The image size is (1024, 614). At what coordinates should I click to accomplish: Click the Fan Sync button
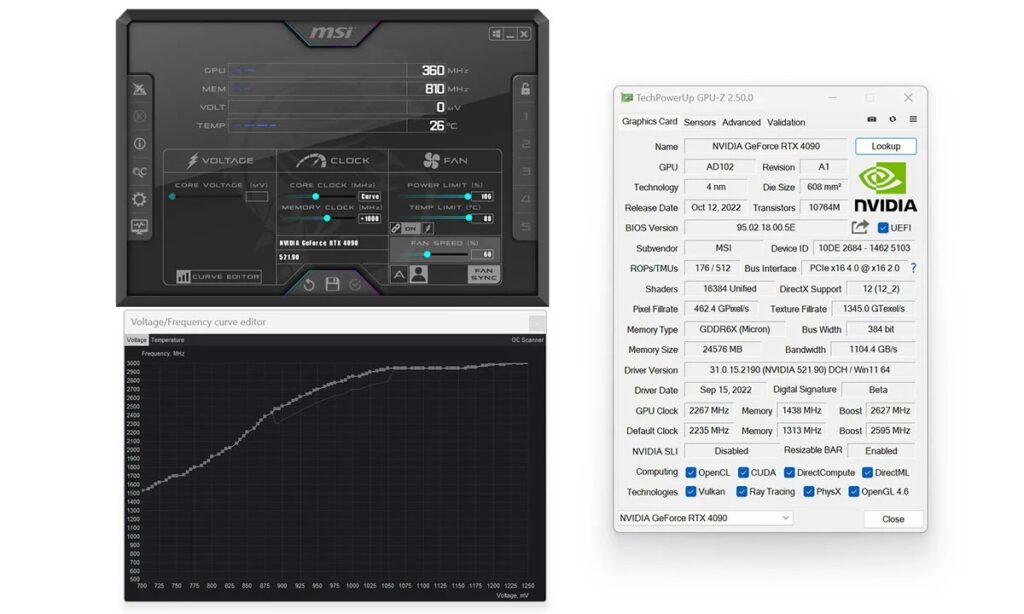coord(484,274)
